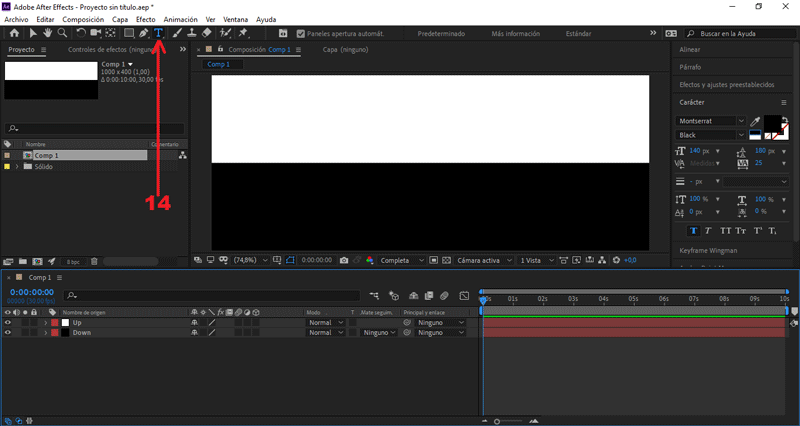Viewport: 800px width, 426px height.
Task: Toggle Subscript button
Action: tap(772, 231)
